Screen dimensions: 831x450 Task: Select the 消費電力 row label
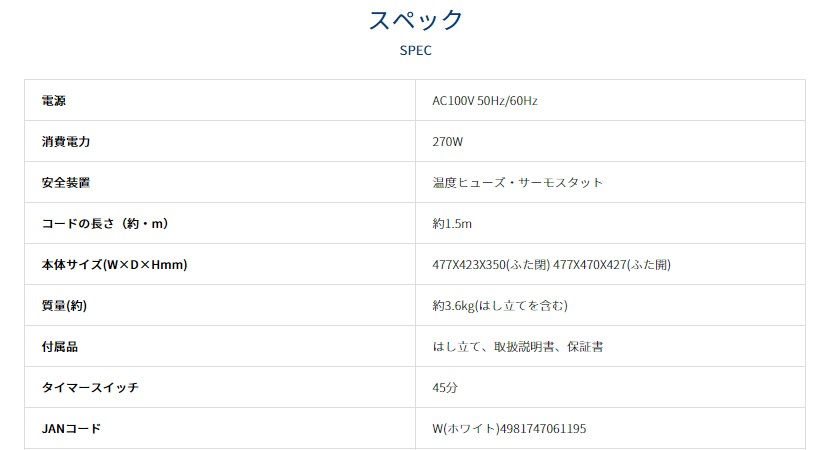(x=66, y=142)
